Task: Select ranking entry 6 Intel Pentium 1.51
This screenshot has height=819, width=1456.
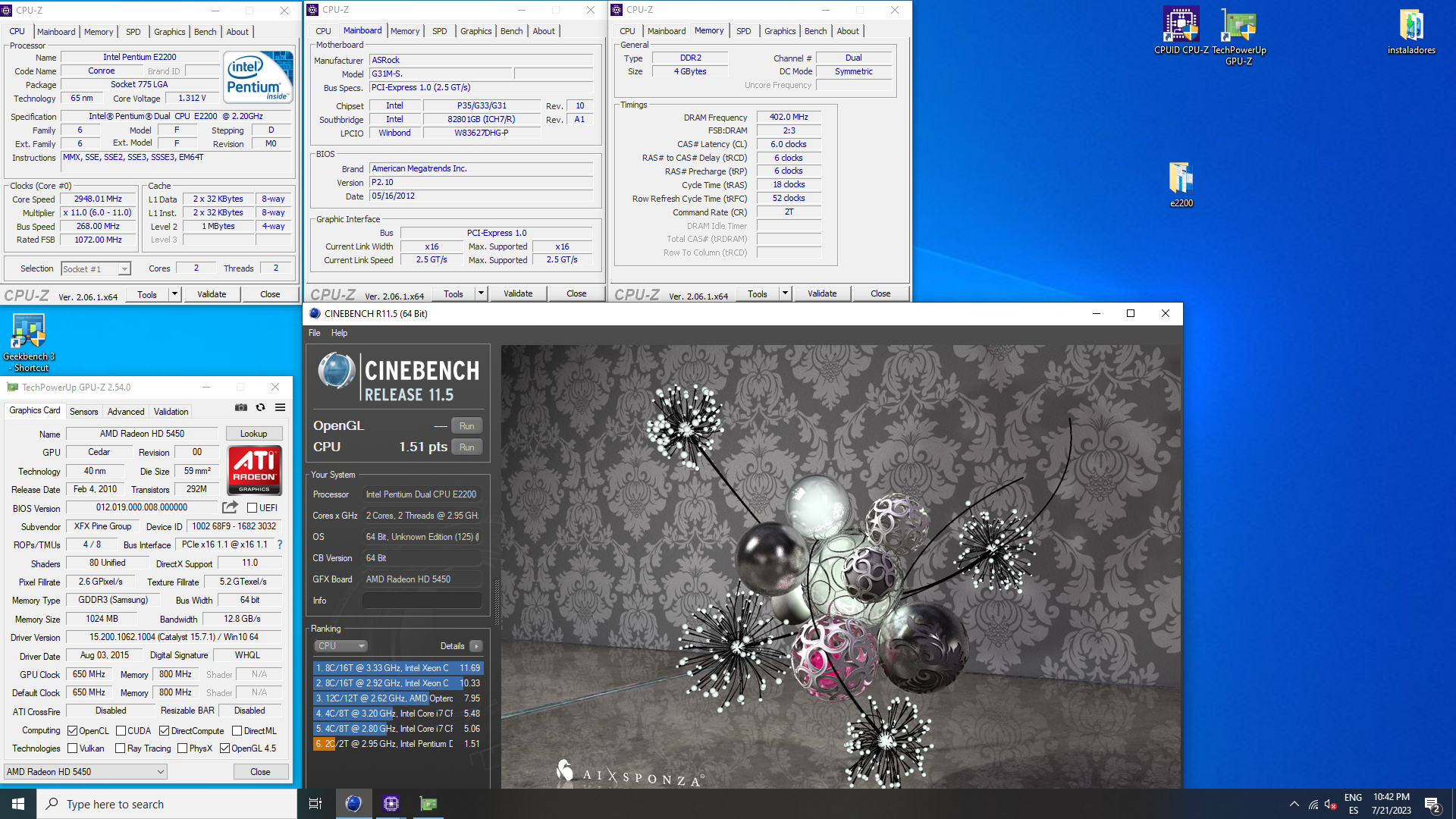Action: pos(398,744)
